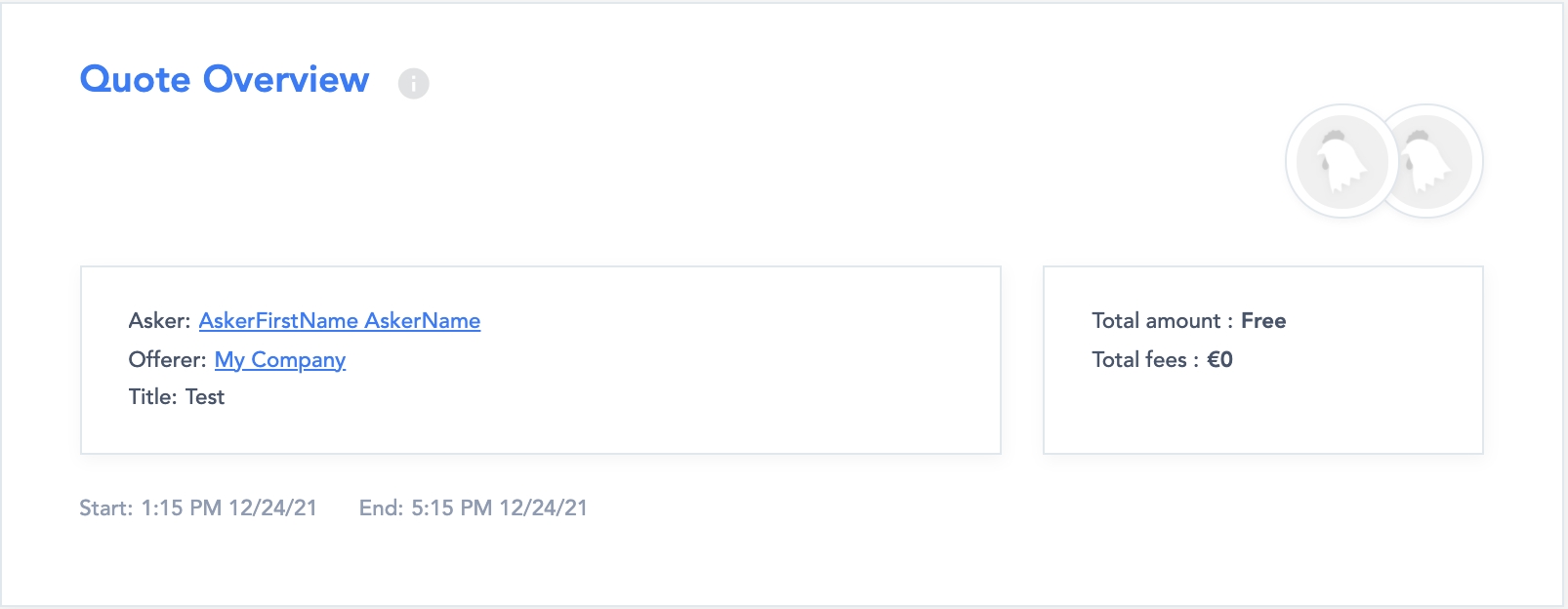Image resolution: width=1568 pixels, height=609 pixels.
Task: Click the "Start:" label
Action: tap(105, 508)
